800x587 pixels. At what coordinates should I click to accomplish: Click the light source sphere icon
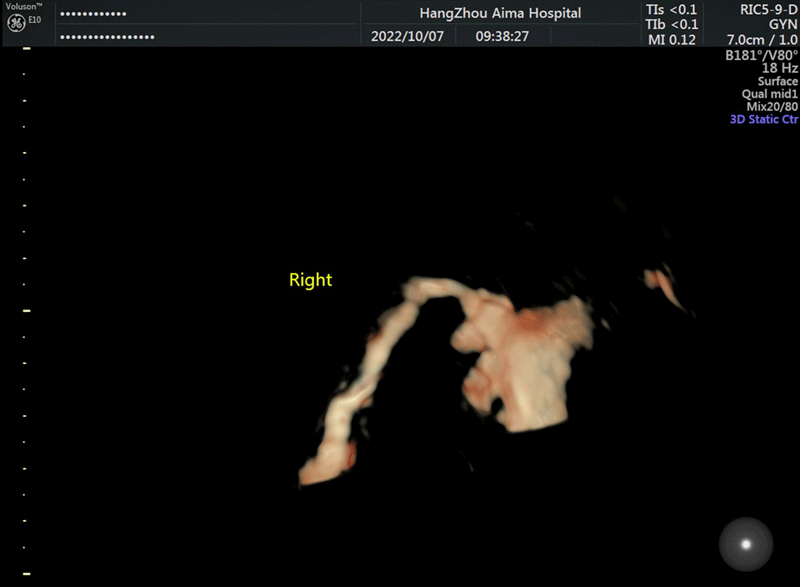click(745, 544)
